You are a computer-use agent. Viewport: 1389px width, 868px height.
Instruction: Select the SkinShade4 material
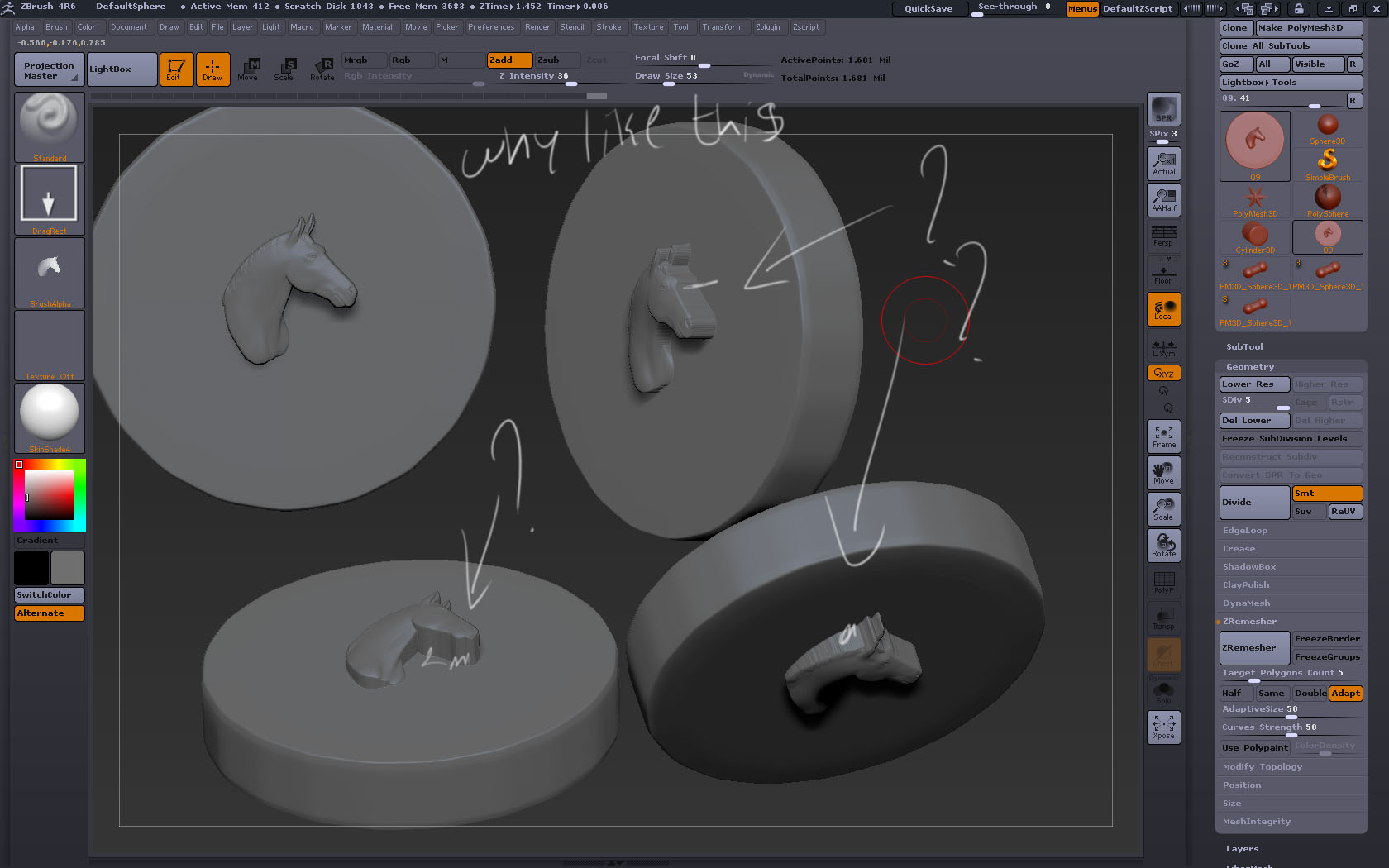[48, 417]
